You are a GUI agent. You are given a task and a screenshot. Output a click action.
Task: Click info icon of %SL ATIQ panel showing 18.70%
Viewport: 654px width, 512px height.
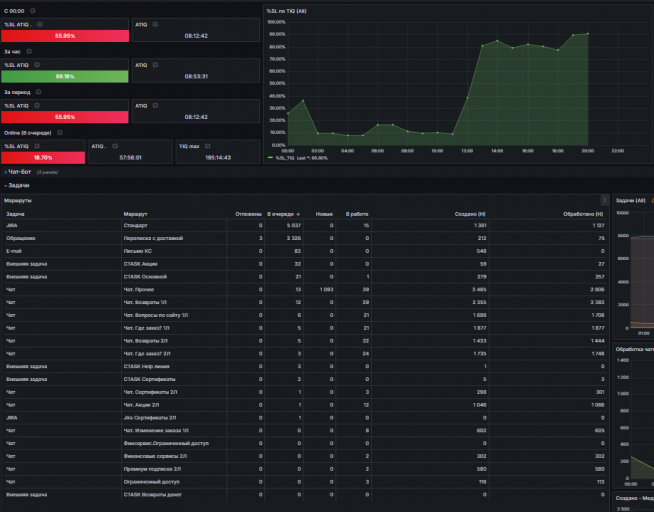coord(37,146)
